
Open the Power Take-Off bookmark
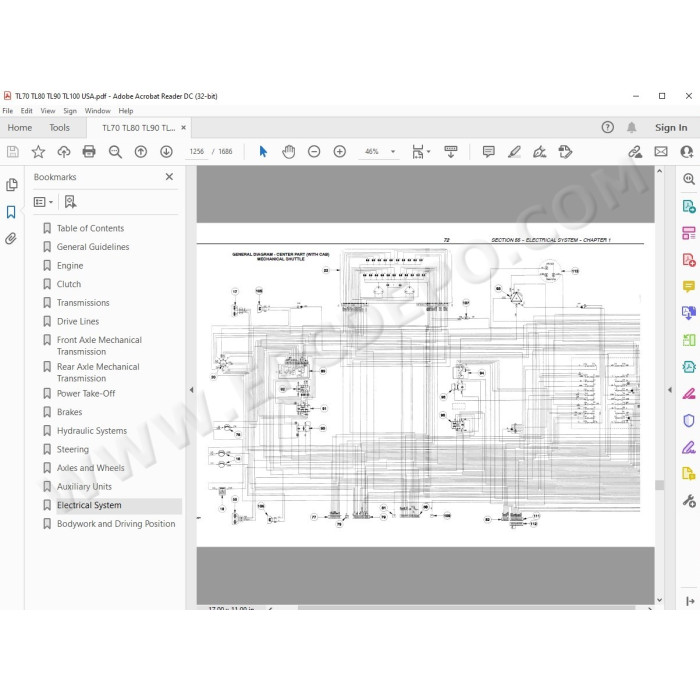[x=86, y=394]
